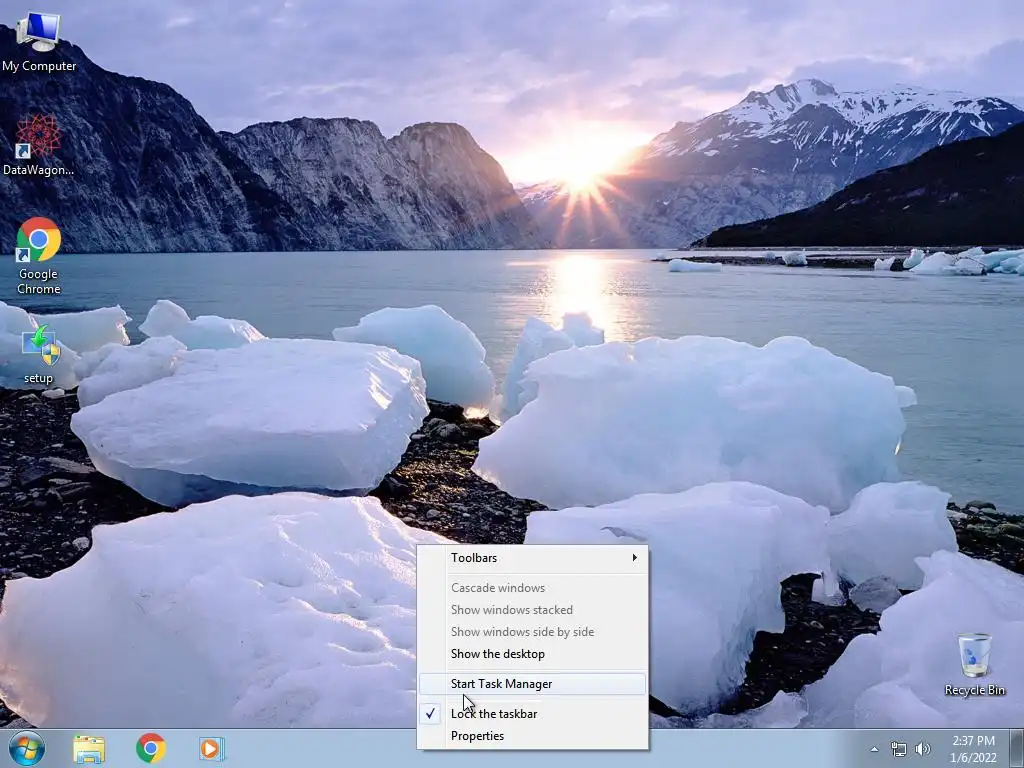Select the Google Chrome desktop shortcut
This screenshot has width=1024, height=768.
point(39,256)
